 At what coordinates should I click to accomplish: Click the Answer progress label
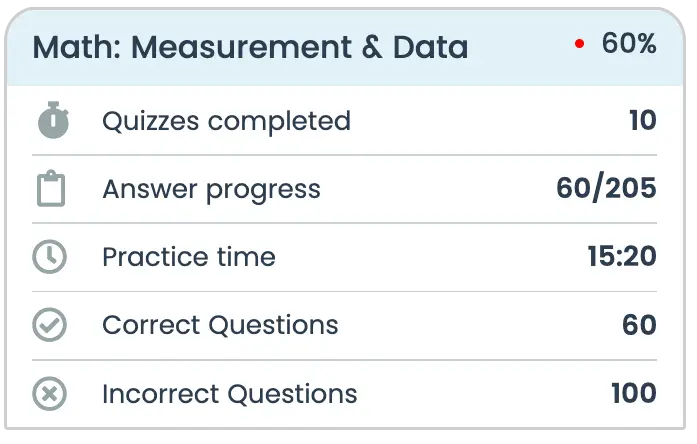(211, 189)
